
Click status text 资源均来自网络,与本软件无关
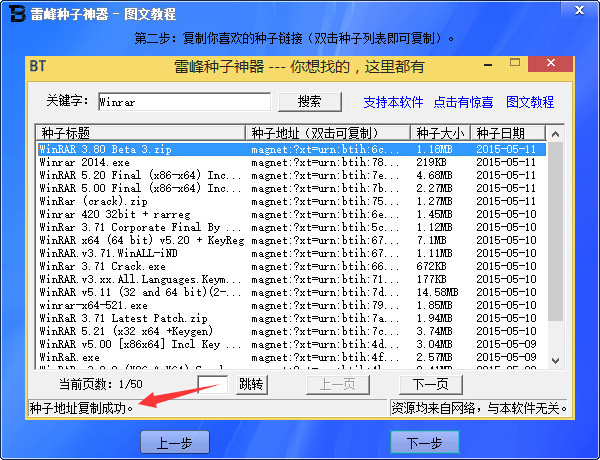click(479, 408)
